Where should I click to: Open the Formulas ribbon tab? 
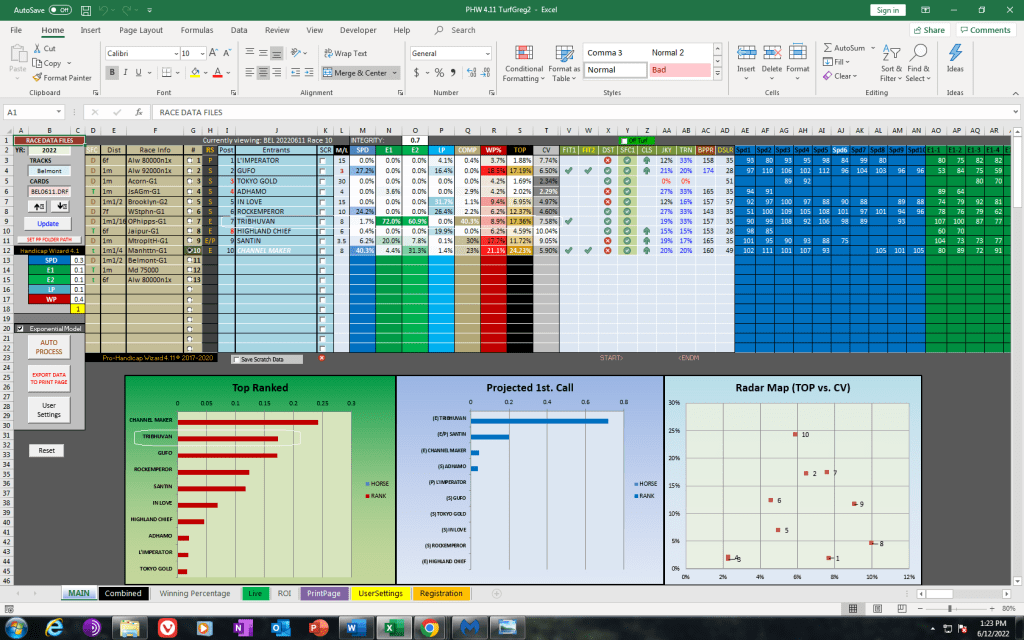click(196, 30)
